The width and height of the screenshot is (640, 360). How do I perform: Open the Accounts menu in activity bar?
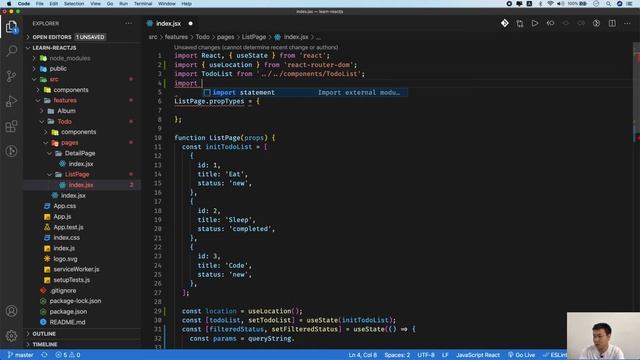click(x=11, y=311)
